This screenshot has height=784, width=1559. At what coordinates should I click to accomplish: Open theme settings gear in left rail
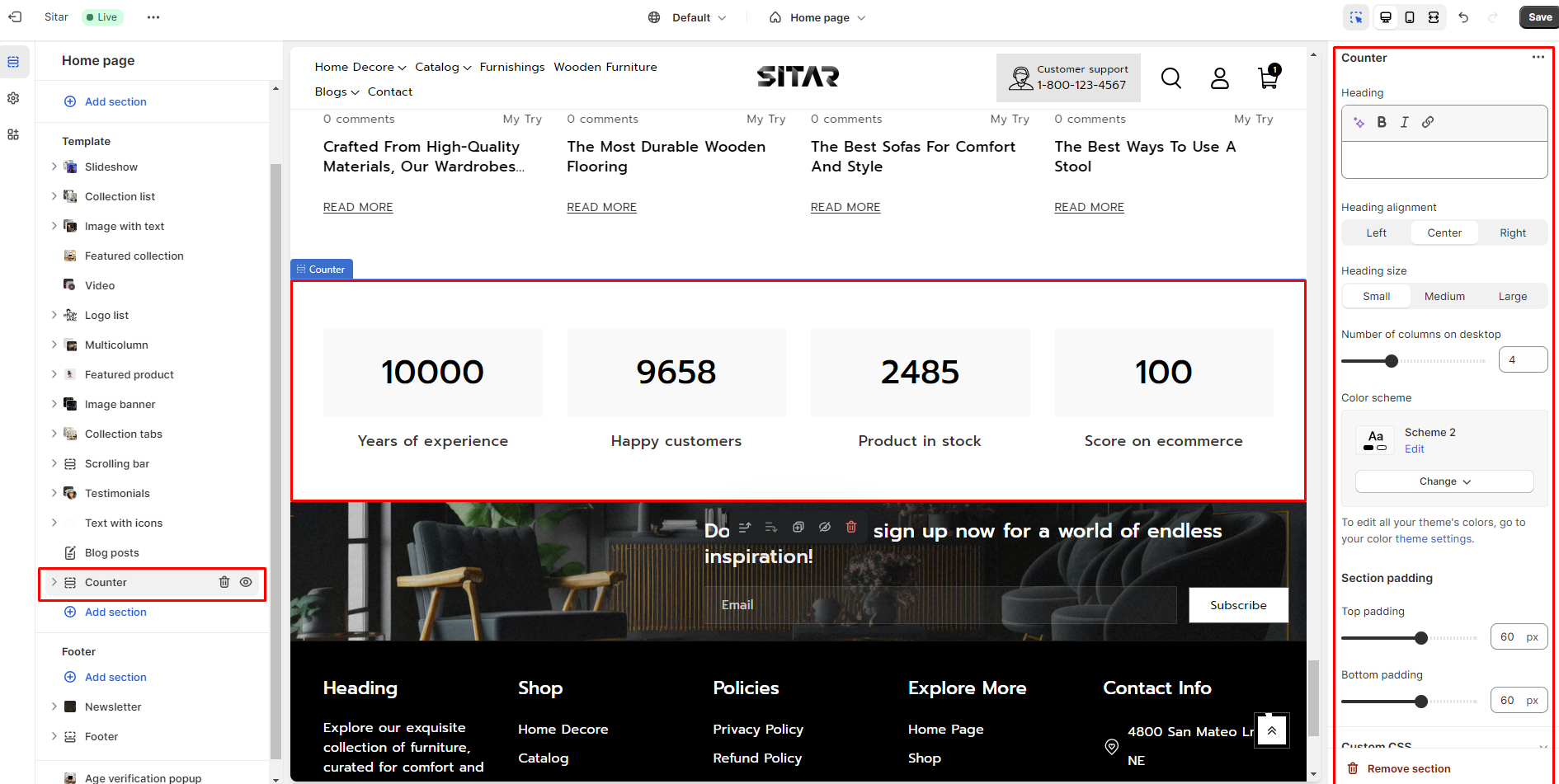[x=13, y=98]
